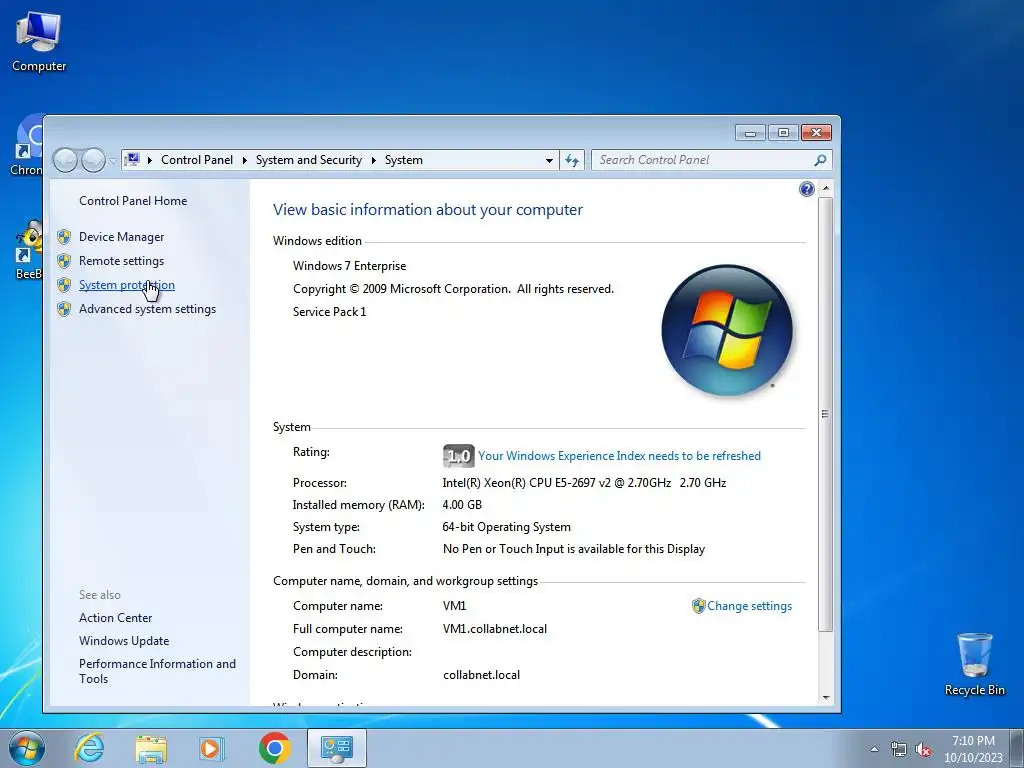Screen dimensions: 1024x768
Task: Click the 4.00 GB installed memory value
Action: [462, 505]
